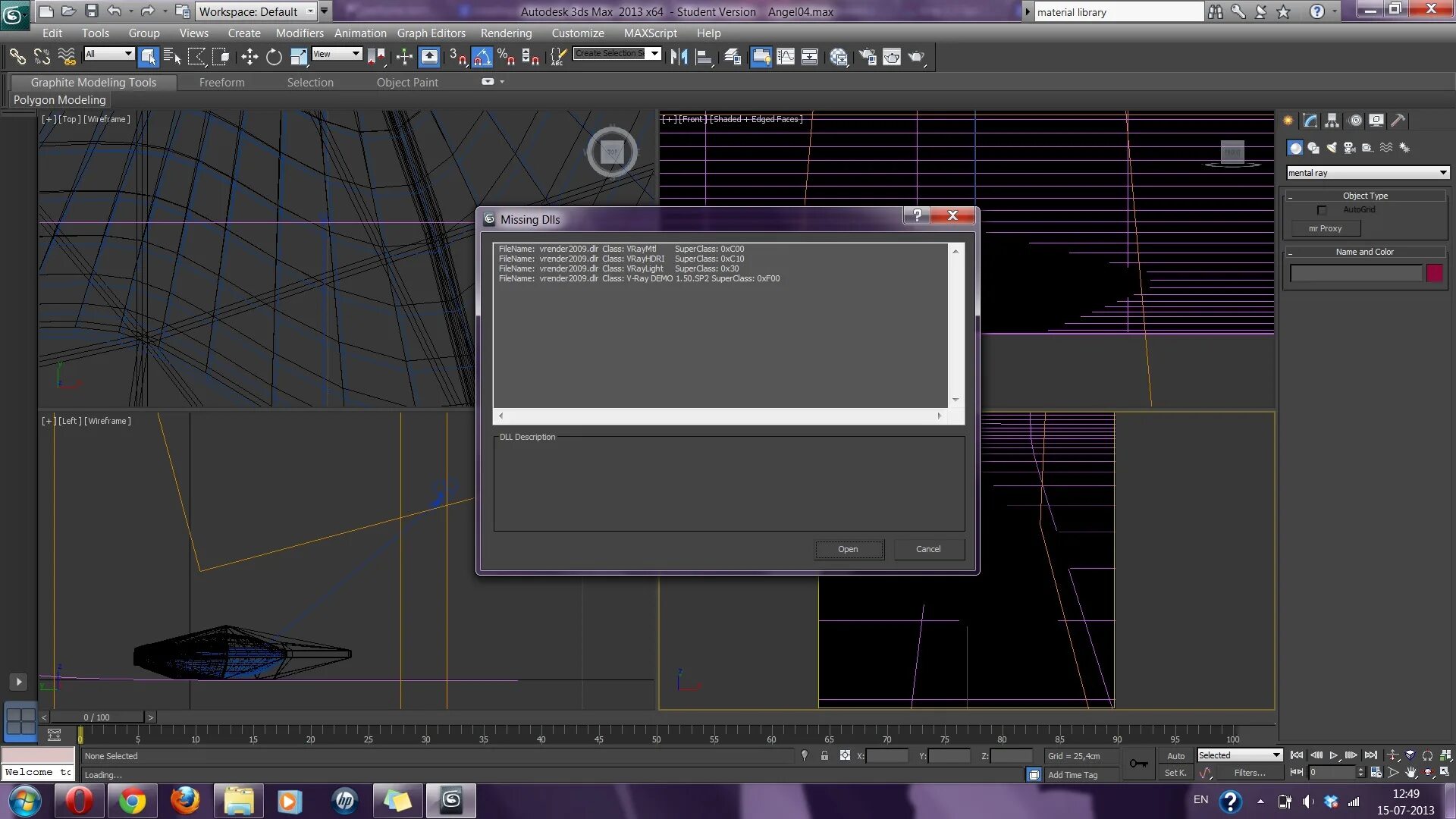Open the Motion command panel tab
This screenshot has height=819, width=1456.
point(1355,120)
